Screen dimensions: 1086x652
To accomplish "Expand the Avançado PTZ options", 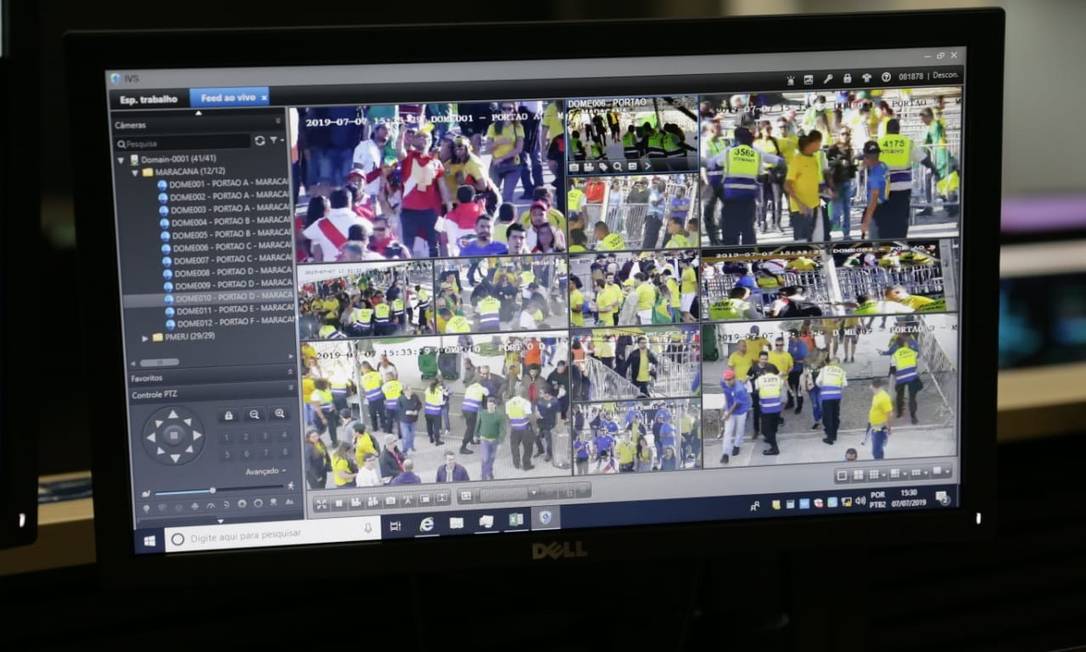I will [266, 471].
